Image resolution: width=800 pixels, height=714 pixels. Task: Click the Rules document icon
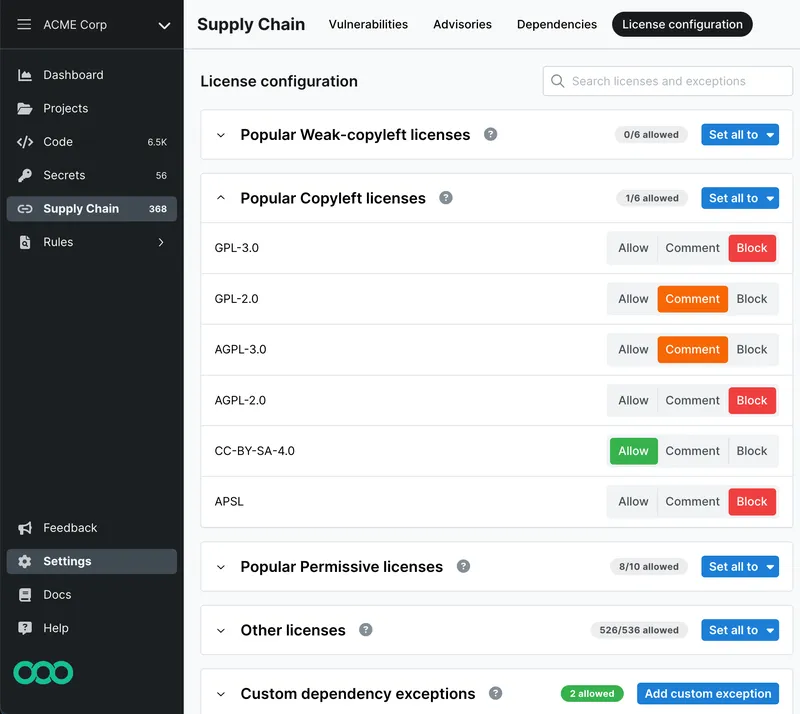[25, 242]
